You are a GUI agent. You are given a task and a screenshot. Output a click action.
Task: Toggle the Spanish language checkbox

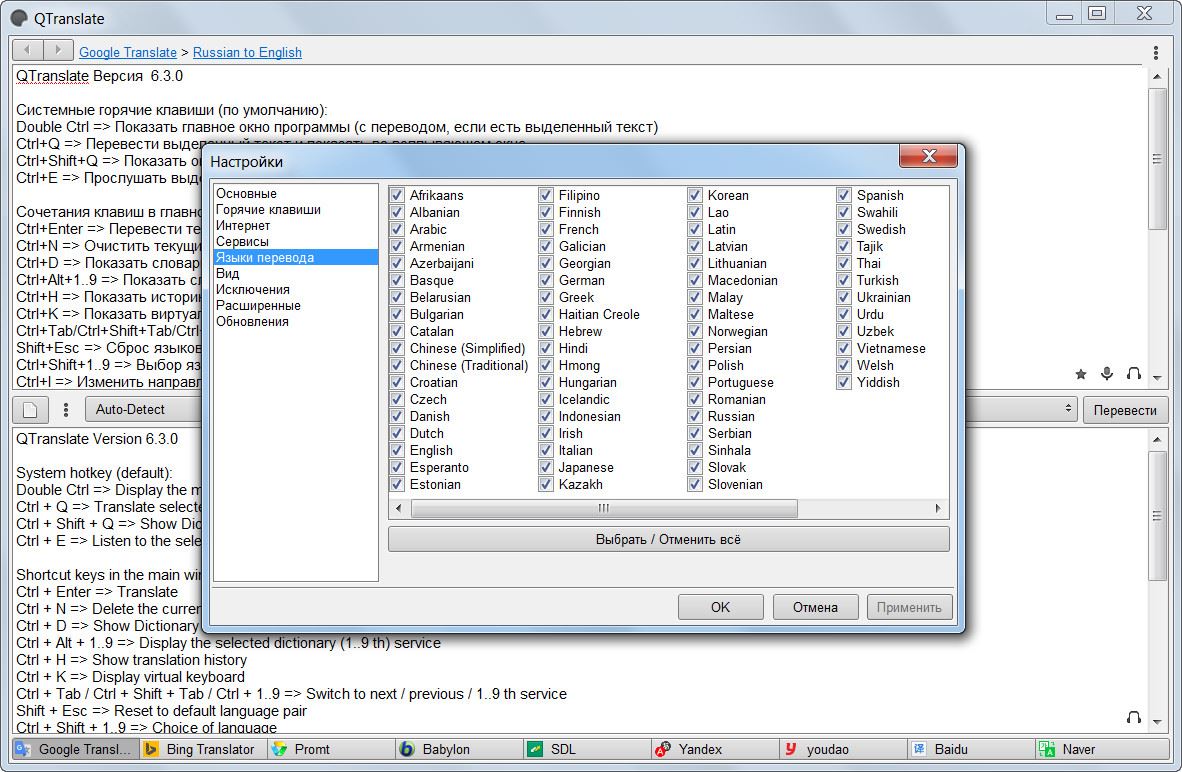[844, 195]
